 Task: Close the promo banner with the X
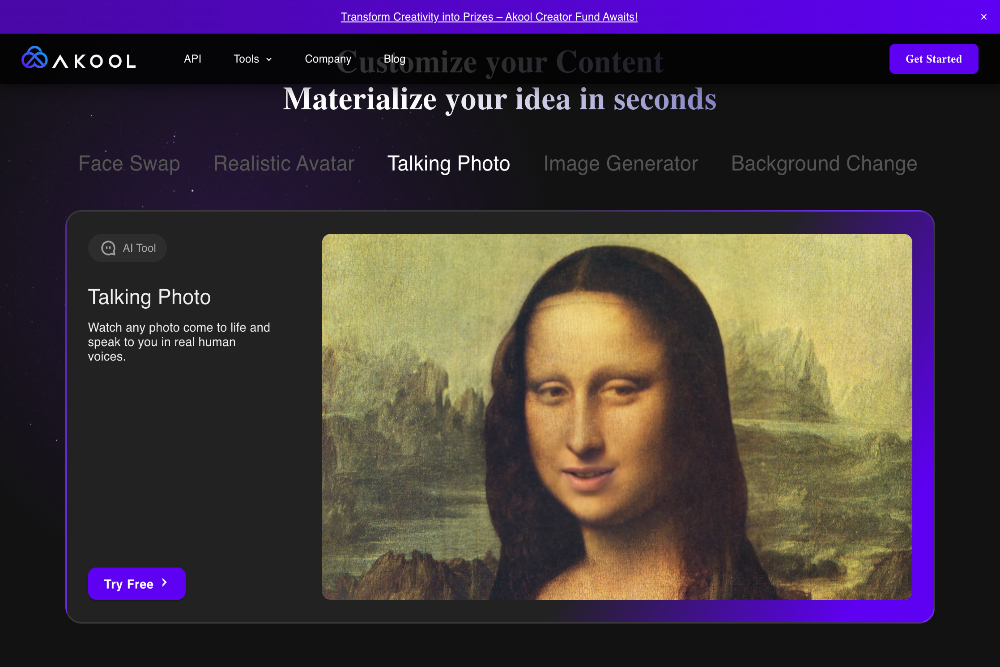click(x=983, y=17)
